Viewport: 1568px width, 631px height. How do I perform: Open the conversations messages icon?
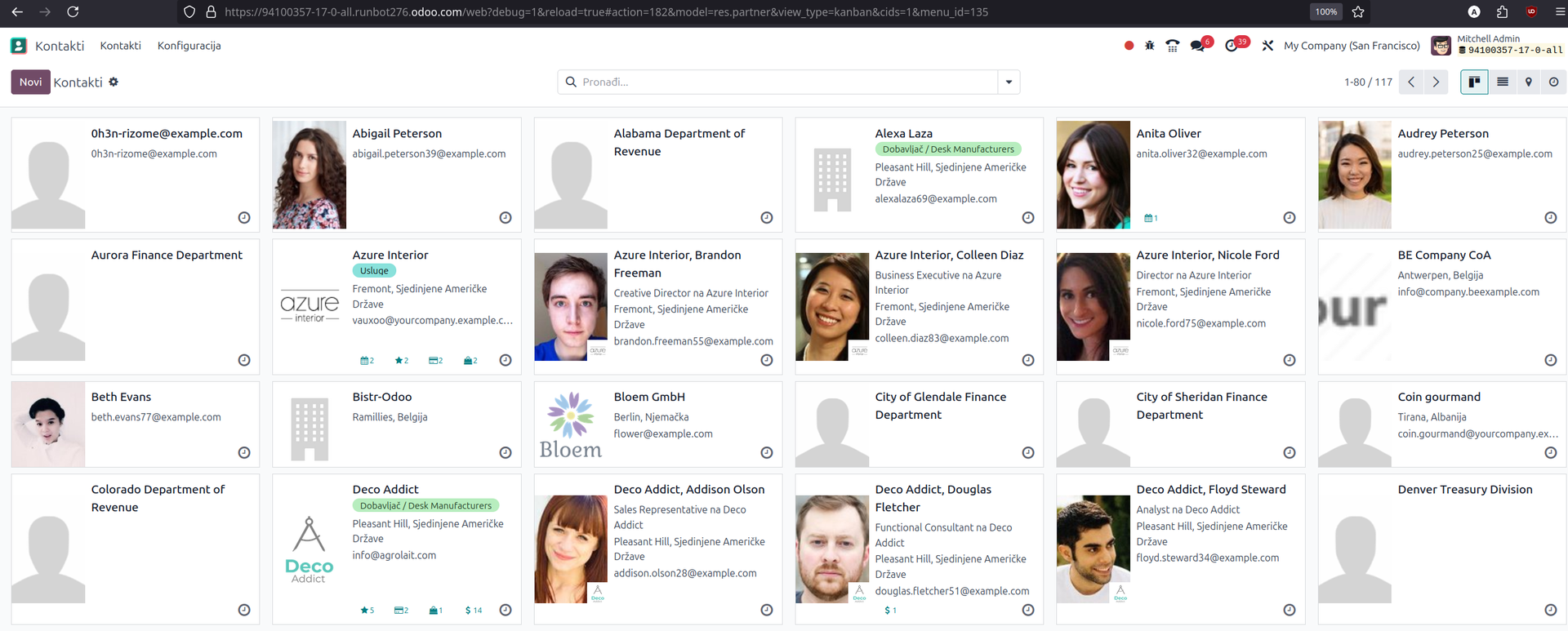1198,46
